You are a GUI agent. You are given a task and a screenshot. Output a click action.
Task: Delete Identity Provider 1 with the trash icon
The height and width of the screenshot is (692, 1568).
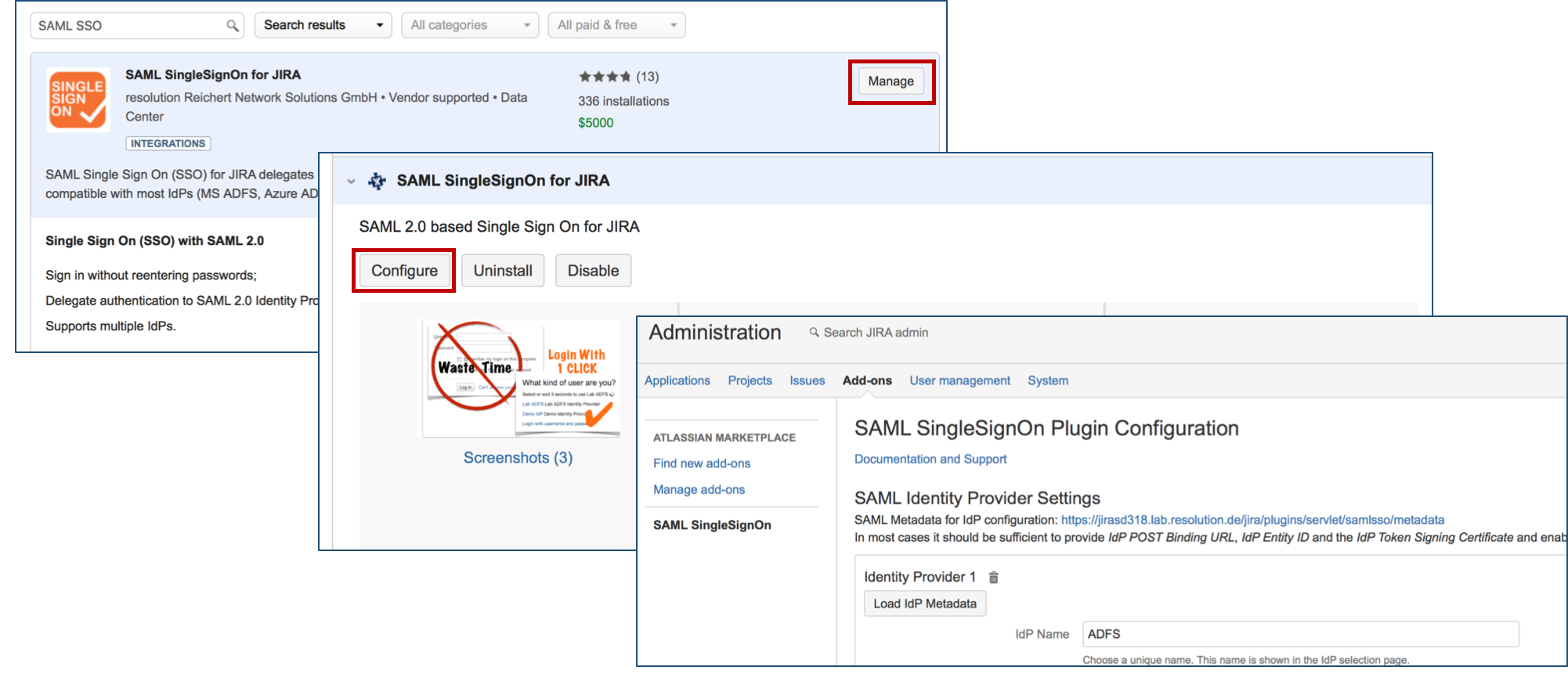click(x=994, y=577)
